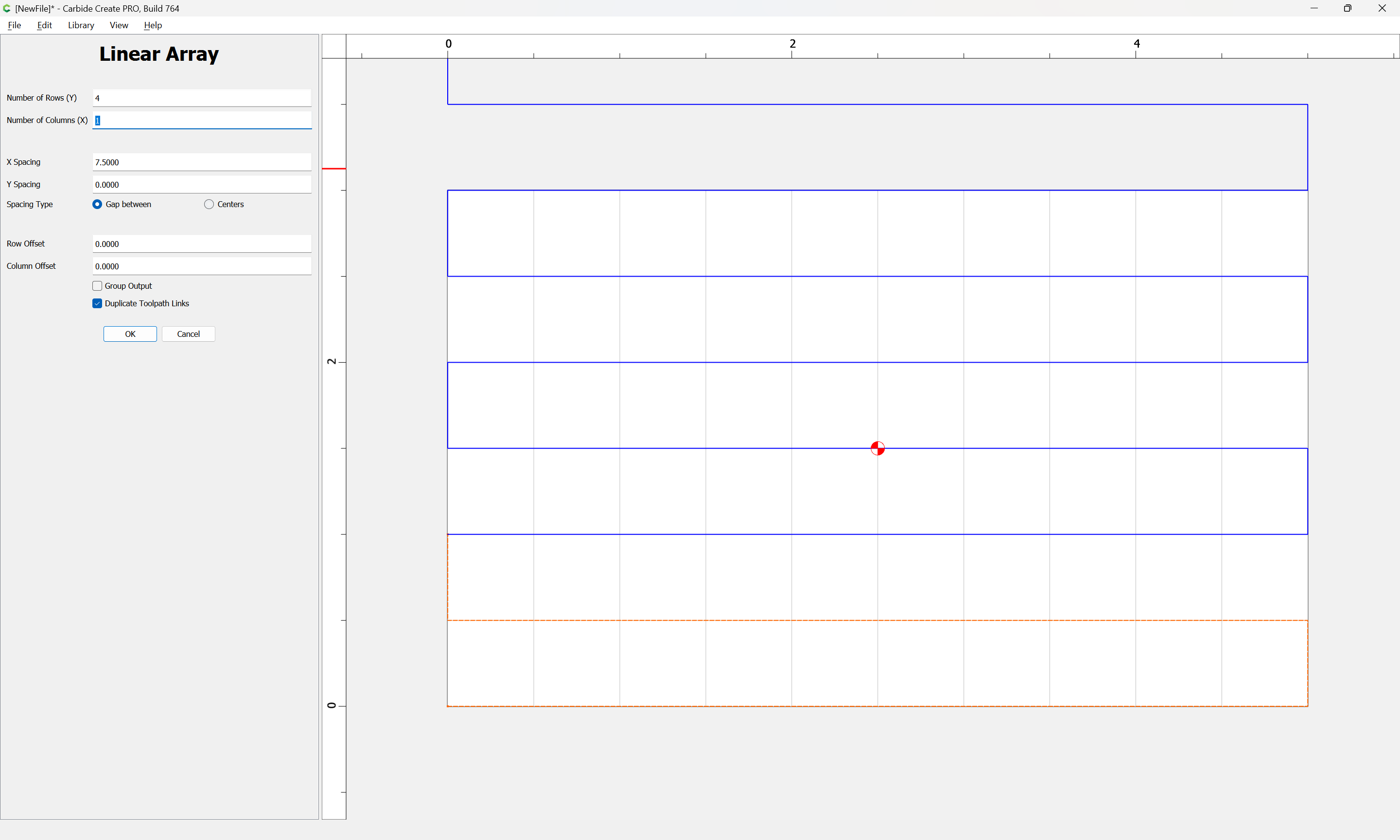Viewport: 1400px width, 840px height.
Task: Open the File menu
Action: coord(14,25)
